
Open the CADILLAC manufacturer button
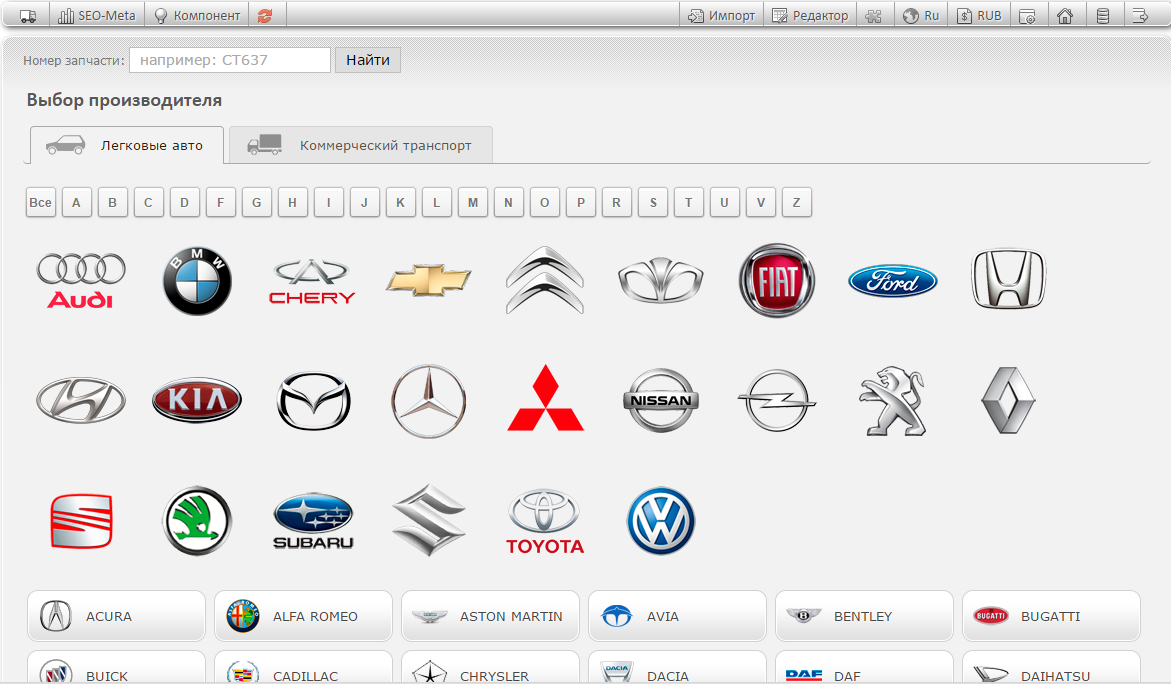303,668
